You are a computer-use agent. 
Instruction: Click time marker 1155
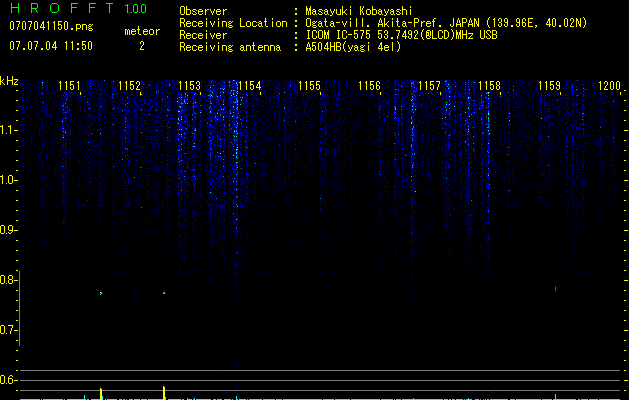click(309, 86)
